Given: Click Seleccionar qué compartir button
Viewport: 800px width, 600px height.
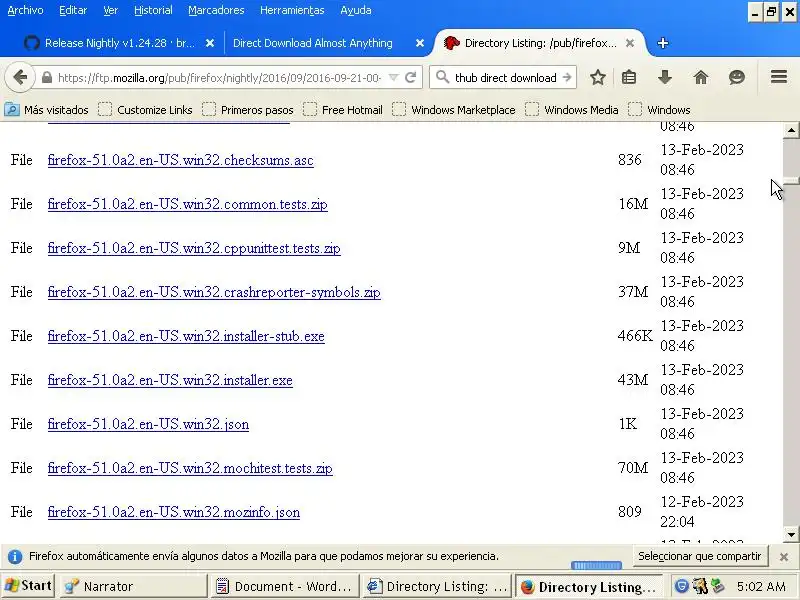Looking at the screenshot, I should [x=699, y=556].
